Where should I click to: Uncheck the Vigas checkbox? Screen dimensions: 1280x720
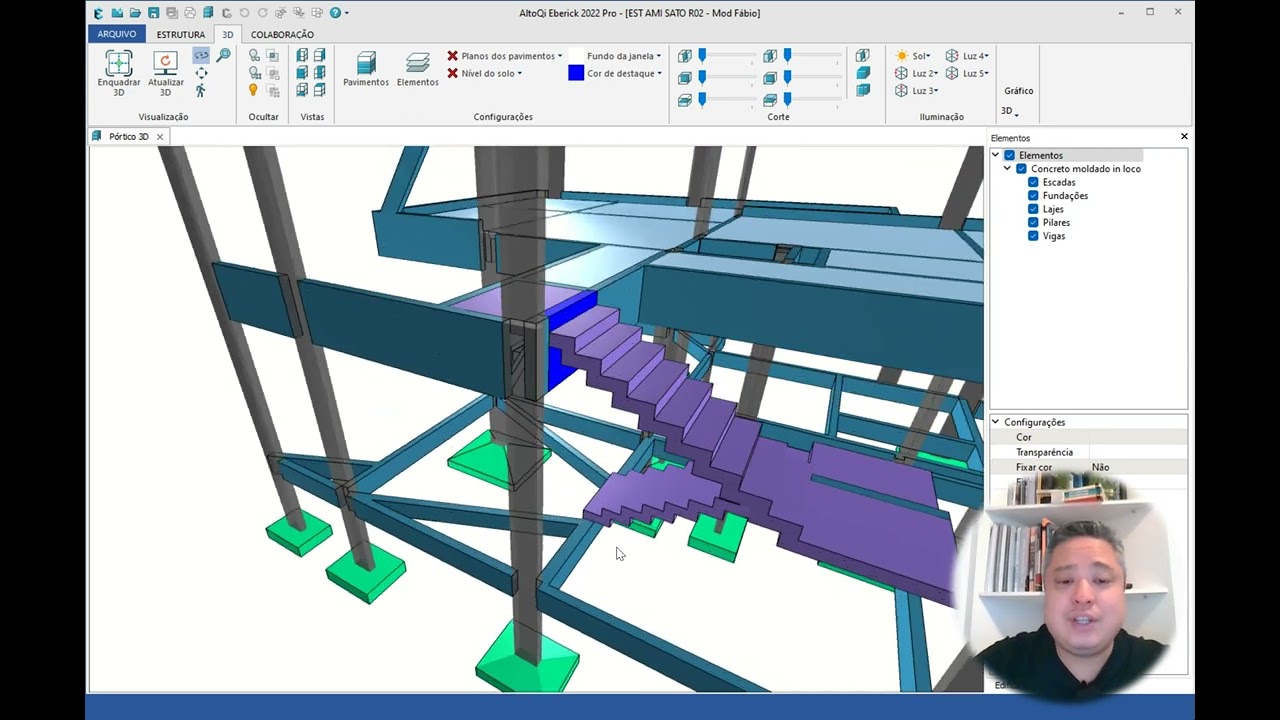tap(1033, 236)
